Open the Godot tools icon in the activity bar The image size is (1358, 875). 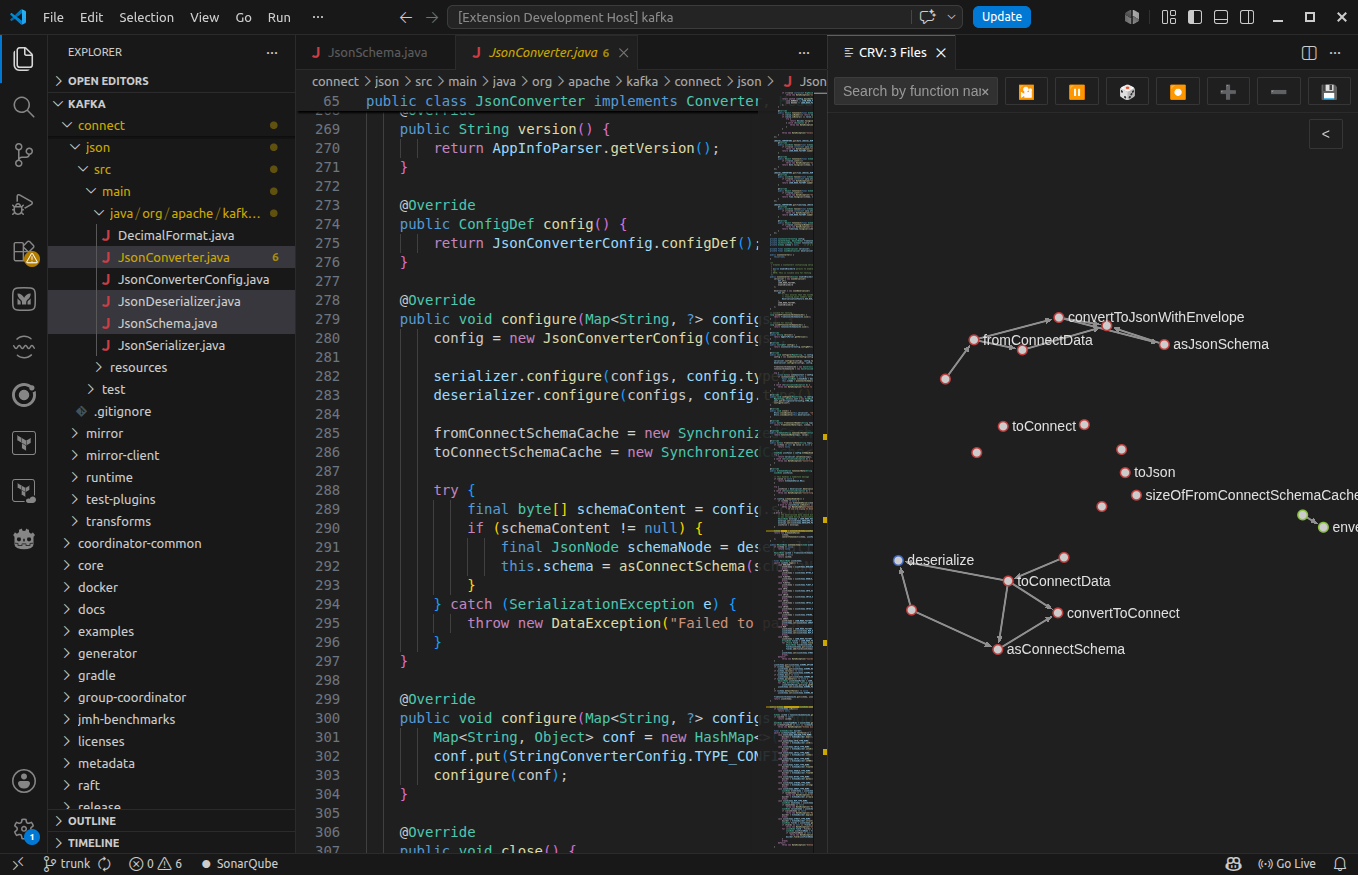23,539
